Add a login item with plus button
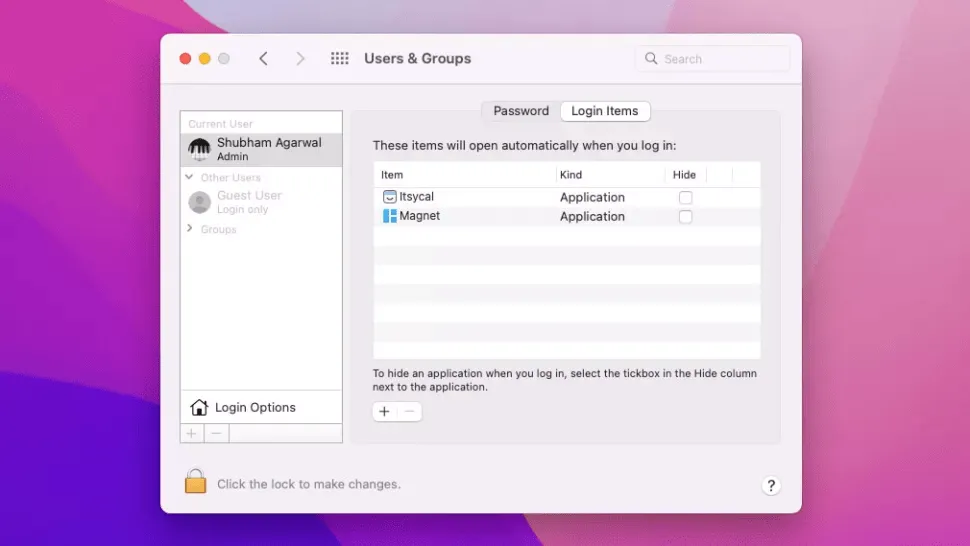 click(385, 411)
